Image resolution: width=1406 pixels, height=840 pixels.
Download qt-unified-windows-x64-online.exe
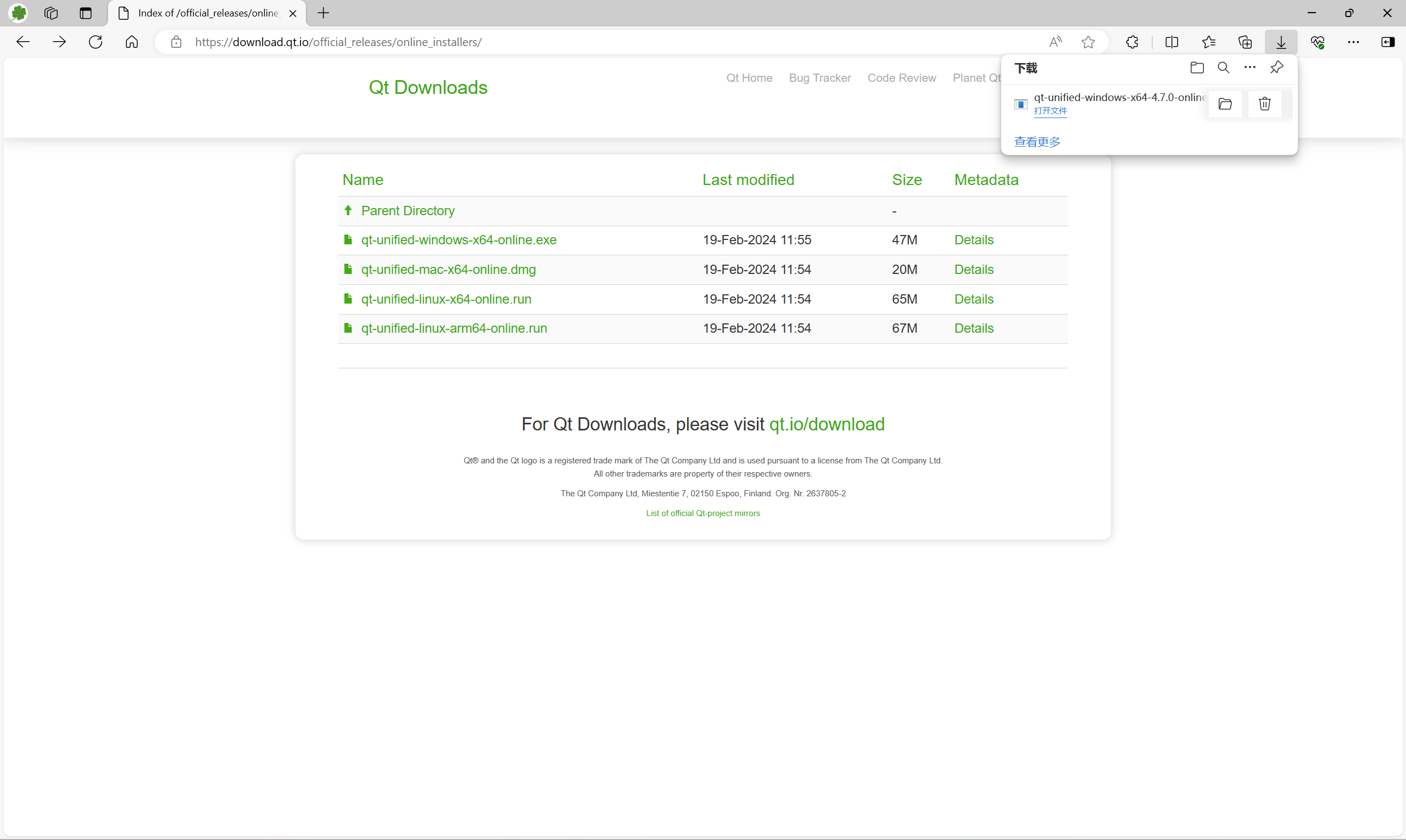coord(459,240)
